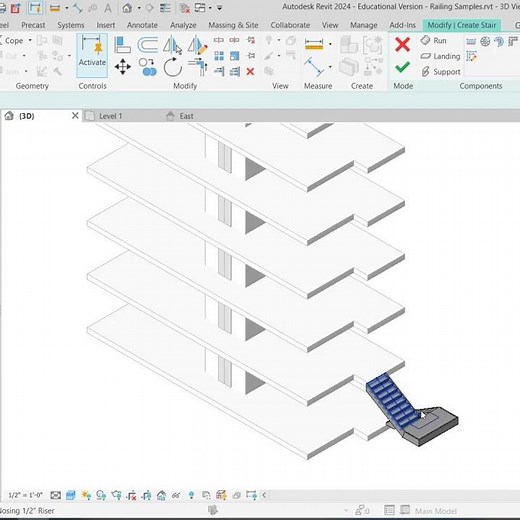Open the Manage ribbon tab
520x520 pixels.
point(364,25)
